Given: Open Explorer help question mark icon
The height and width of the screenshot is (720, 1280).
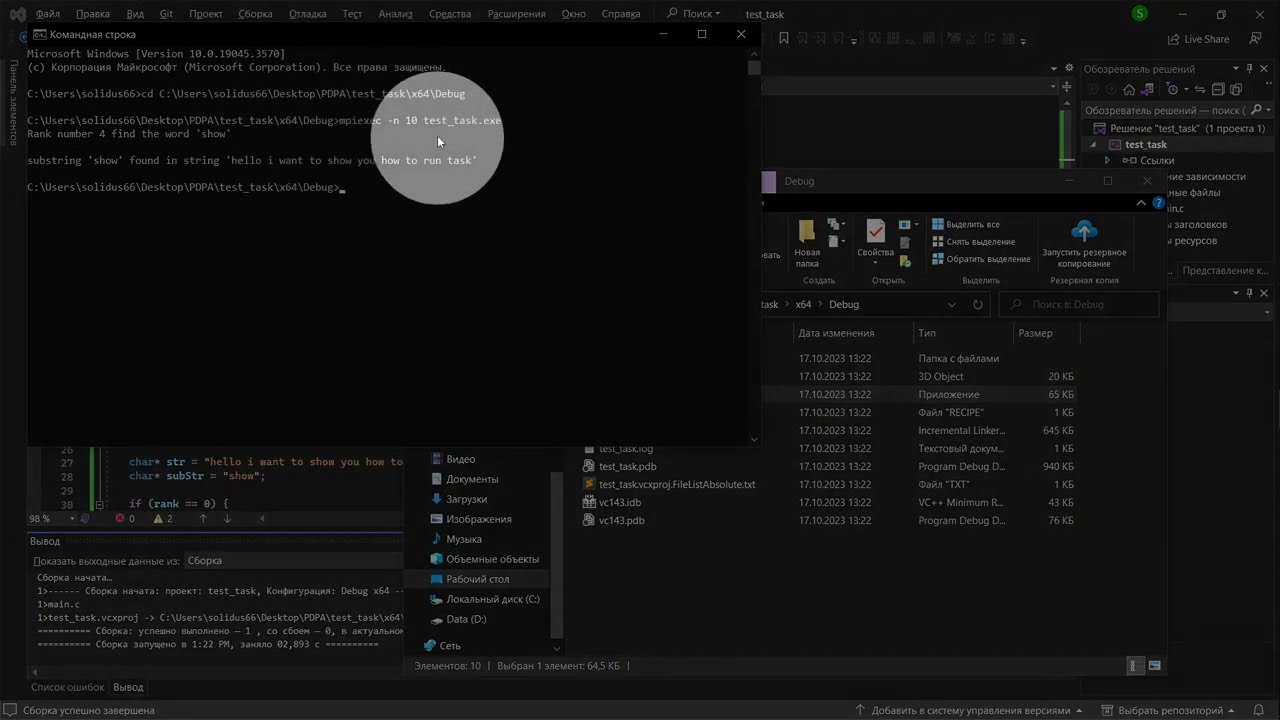Looking at the screenshot, I should coord(1158,203).
